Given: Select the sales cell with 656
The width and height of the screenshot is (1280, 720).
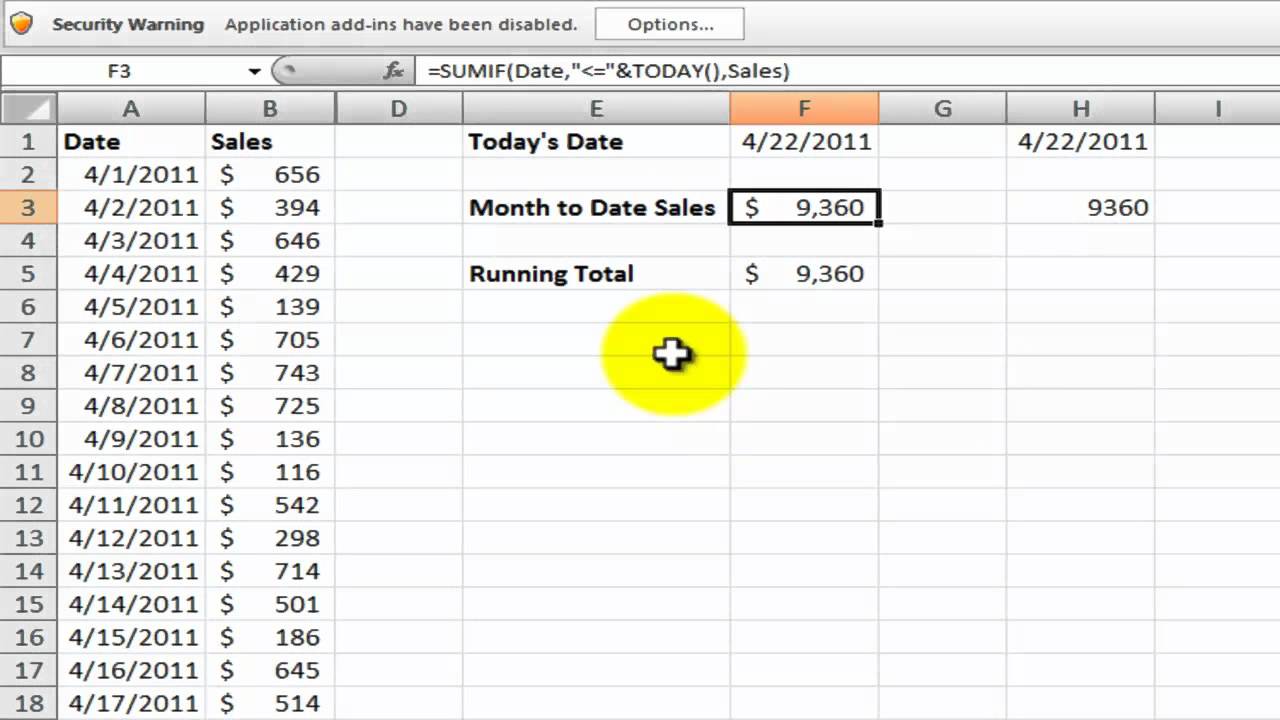Looking at the screenshot, I should point(270,175).
